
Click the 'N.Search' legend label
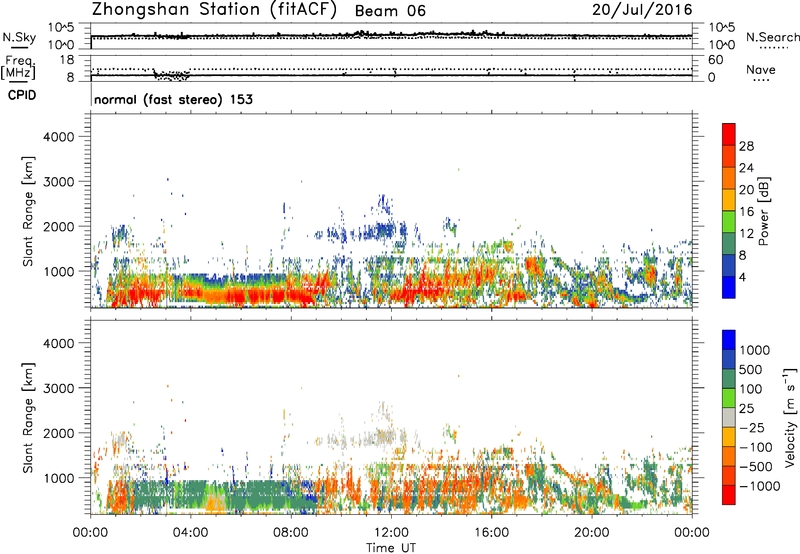point(772,37)
